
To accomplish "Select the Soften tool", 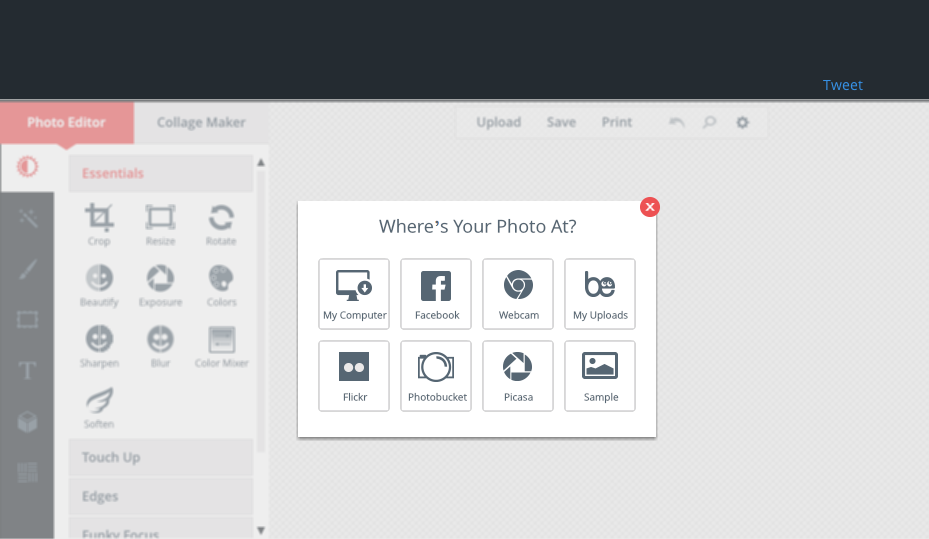I will click(x=99, y=408).
